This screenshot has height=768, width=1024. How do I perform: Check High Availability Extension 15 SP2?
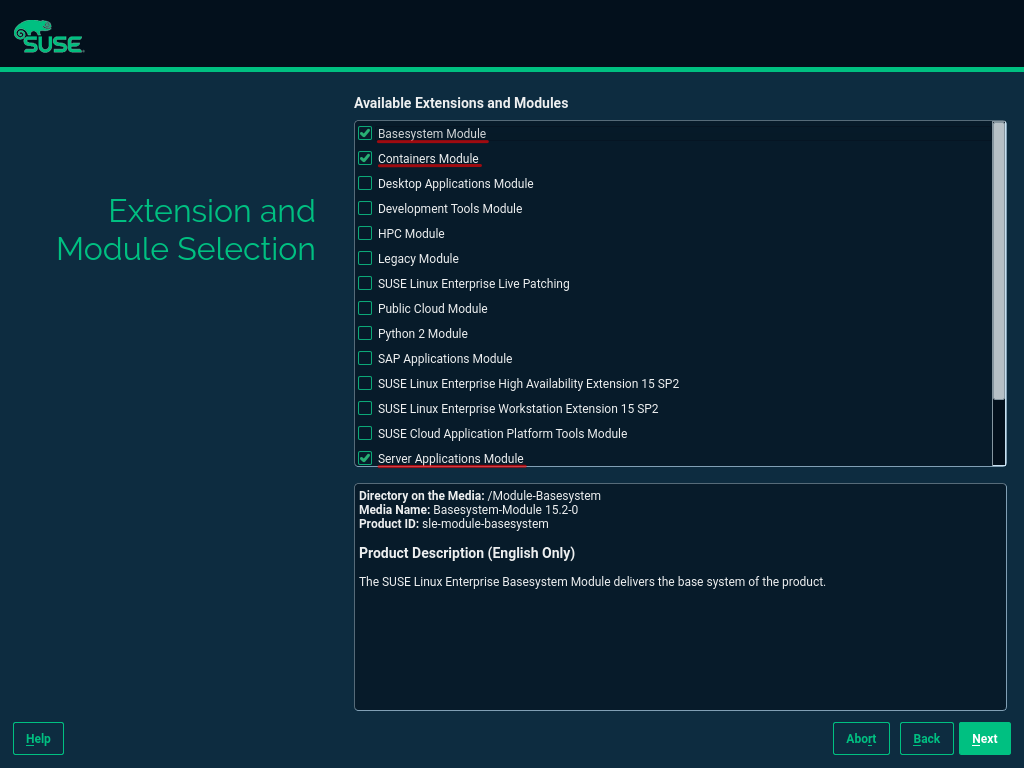coord(365,382)
